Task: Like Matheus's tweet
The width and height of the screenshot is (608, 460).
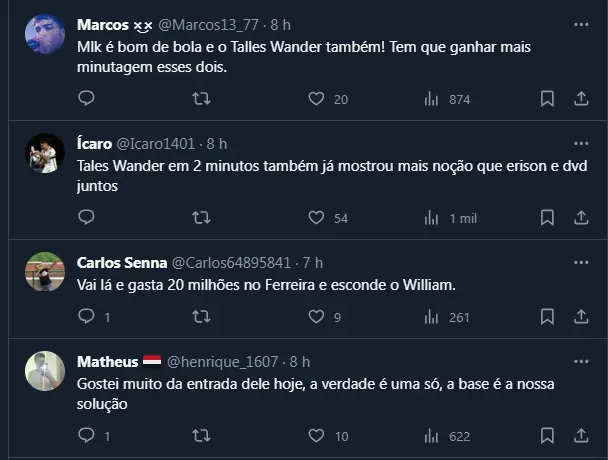Action: (x=316, y=436)
